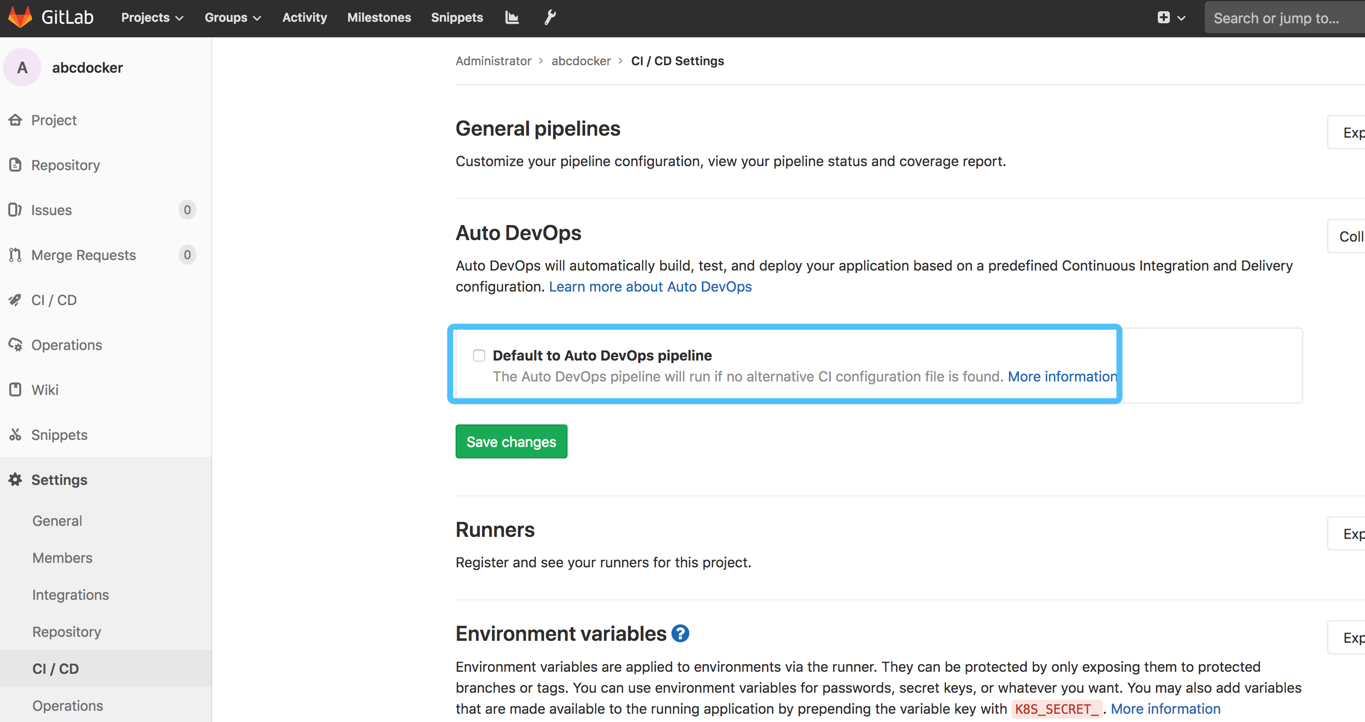Click the K8S_SECRET_ code text
This screenshot has width=1365, height=722.
point(1057,709)
